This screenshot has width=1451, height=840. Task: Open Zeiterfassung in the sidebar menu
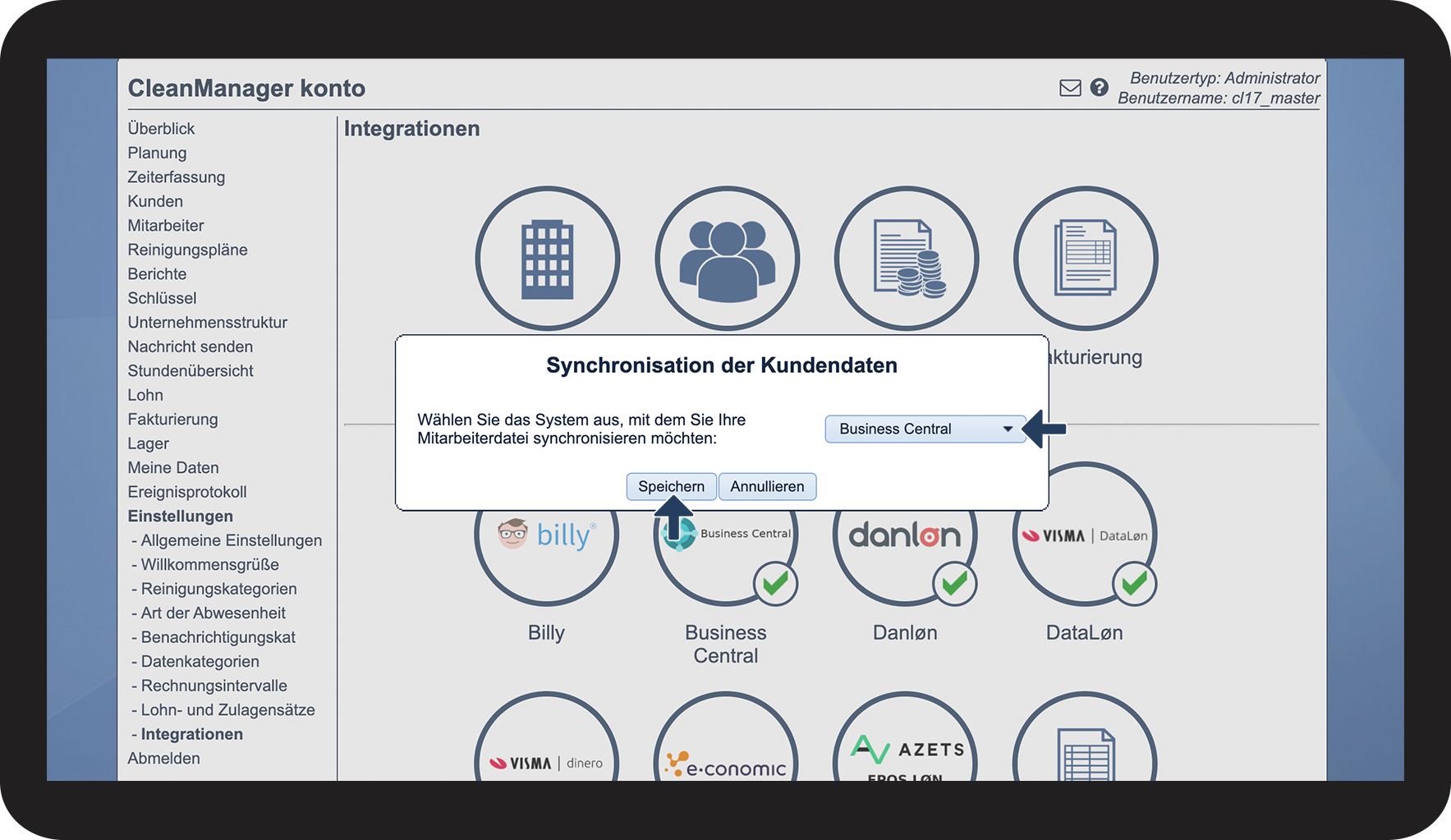coord(176,177)
